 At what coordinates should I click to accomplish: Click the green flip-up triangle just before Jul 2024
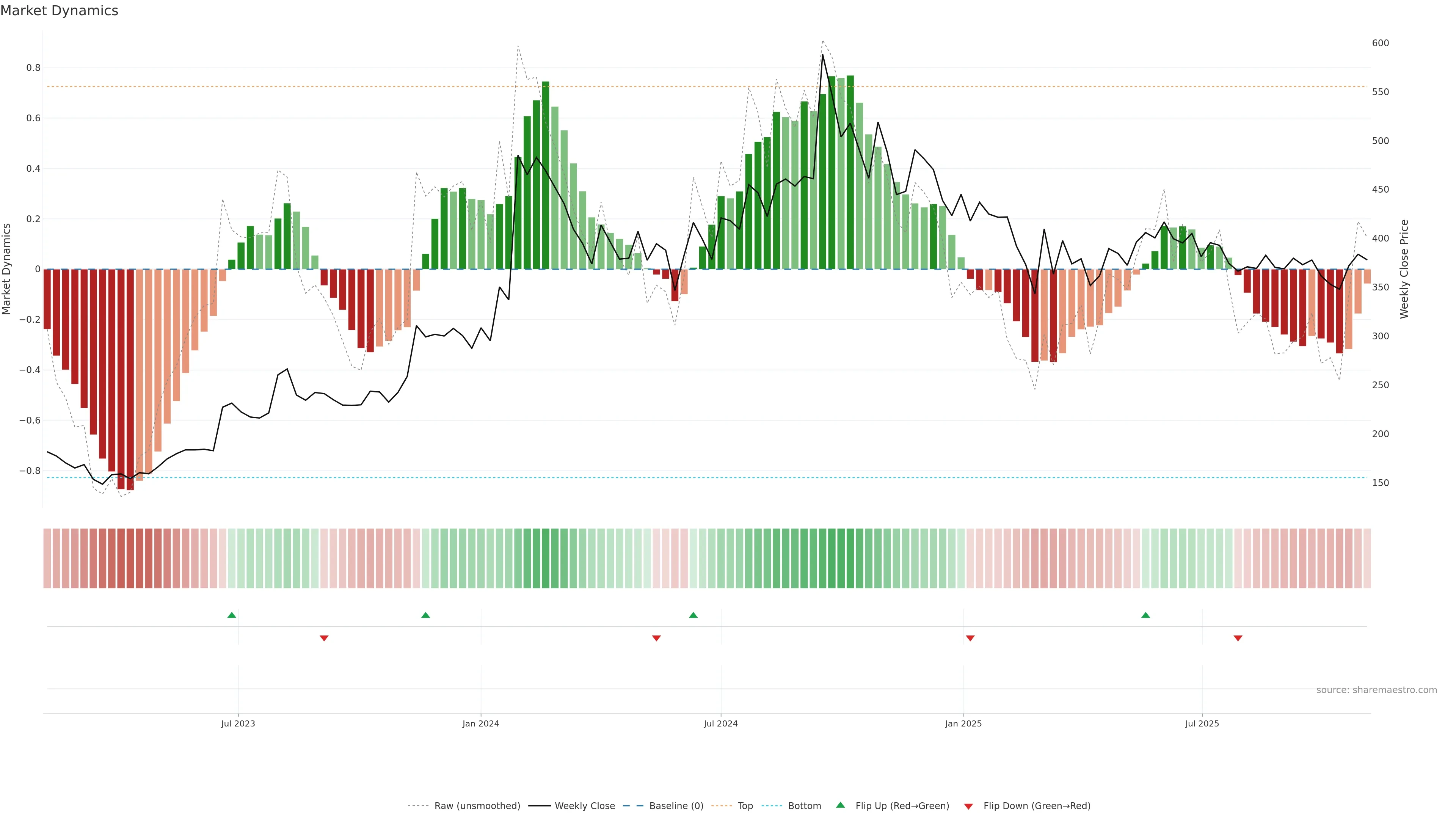point(693,615)
